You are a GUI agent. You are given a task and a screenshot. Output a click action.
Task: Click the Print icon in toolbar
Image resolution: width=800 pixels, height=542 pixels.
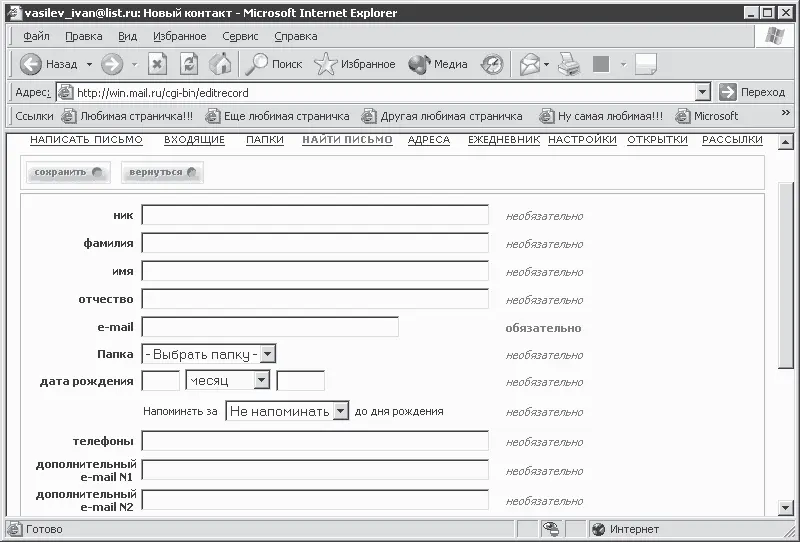[568, 65]
